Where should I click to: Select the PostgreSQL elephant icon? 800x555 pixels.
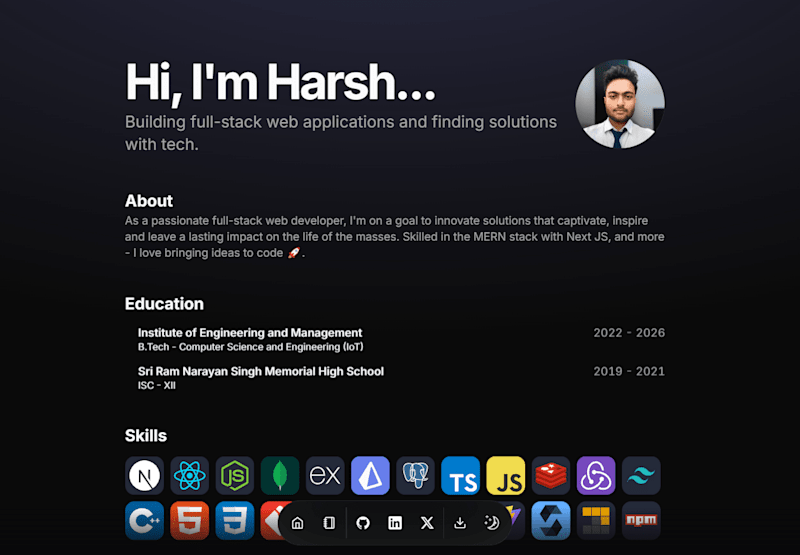pyautogui.click(x=415, y=475)
